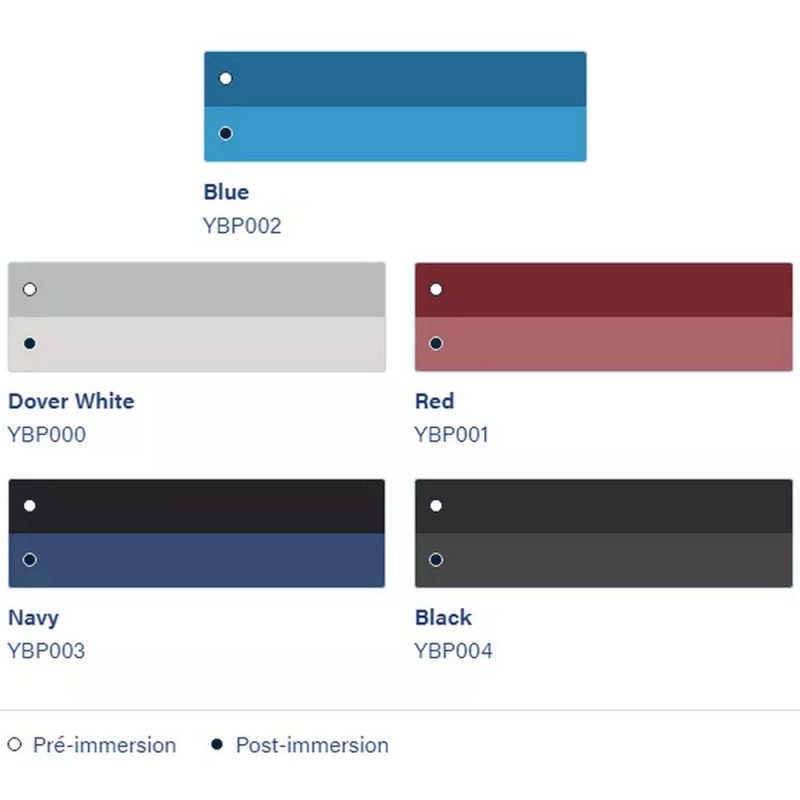Select the Black post-immersion grey swatch

pyautogui.click(x=603, y=561)
